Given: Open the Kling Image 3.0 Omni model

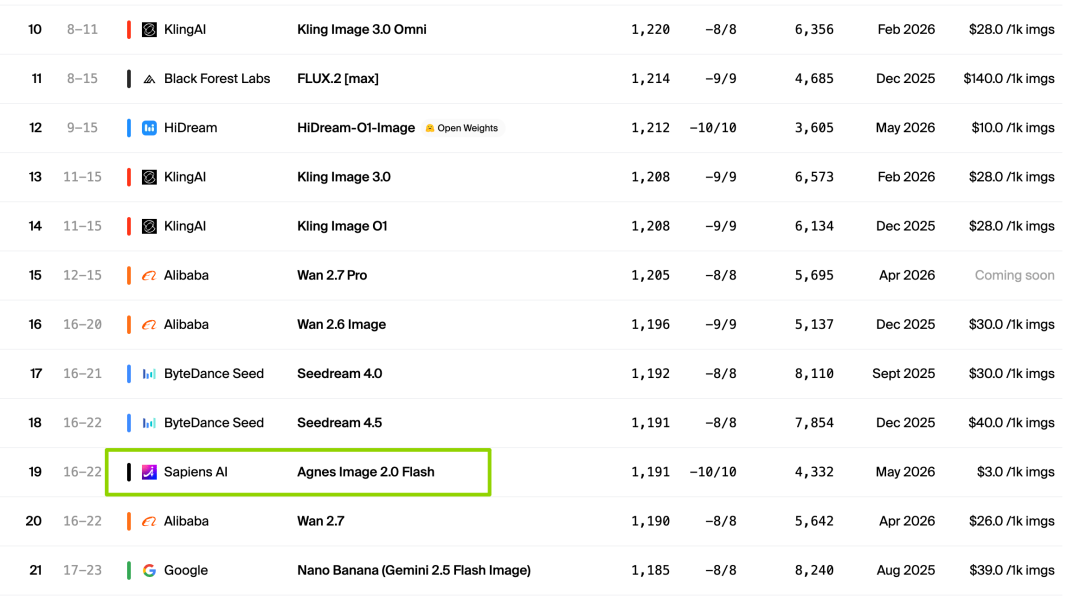Looking at the screenshot, I should pos(362,30).
